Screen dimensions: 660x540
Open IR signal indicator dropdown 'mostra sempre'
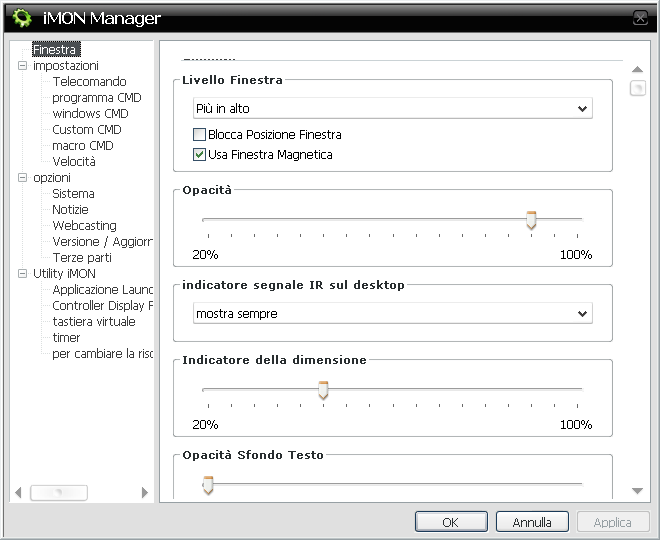pyautogui.click(x=393, y=314)
